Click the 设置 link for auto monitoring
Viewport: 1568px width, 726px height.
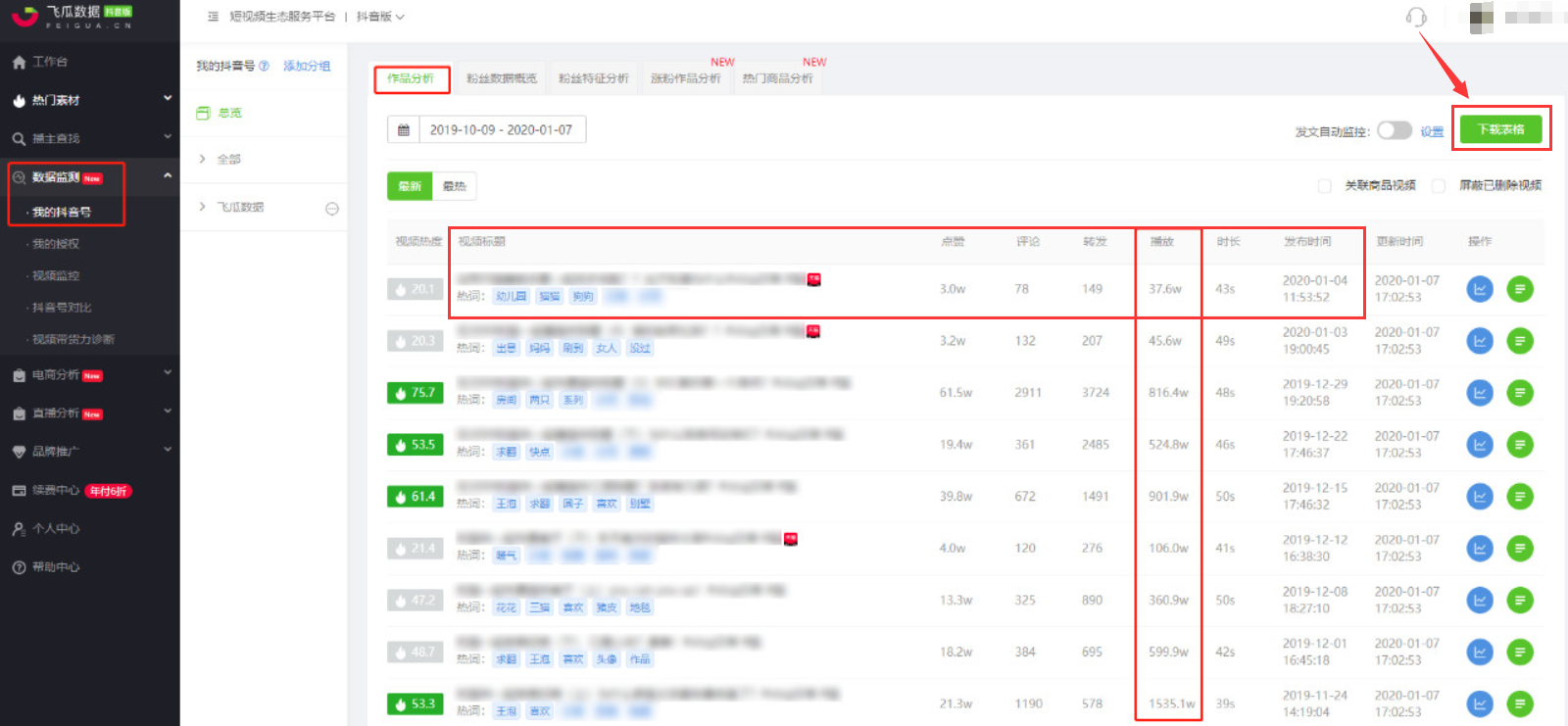1432,131
